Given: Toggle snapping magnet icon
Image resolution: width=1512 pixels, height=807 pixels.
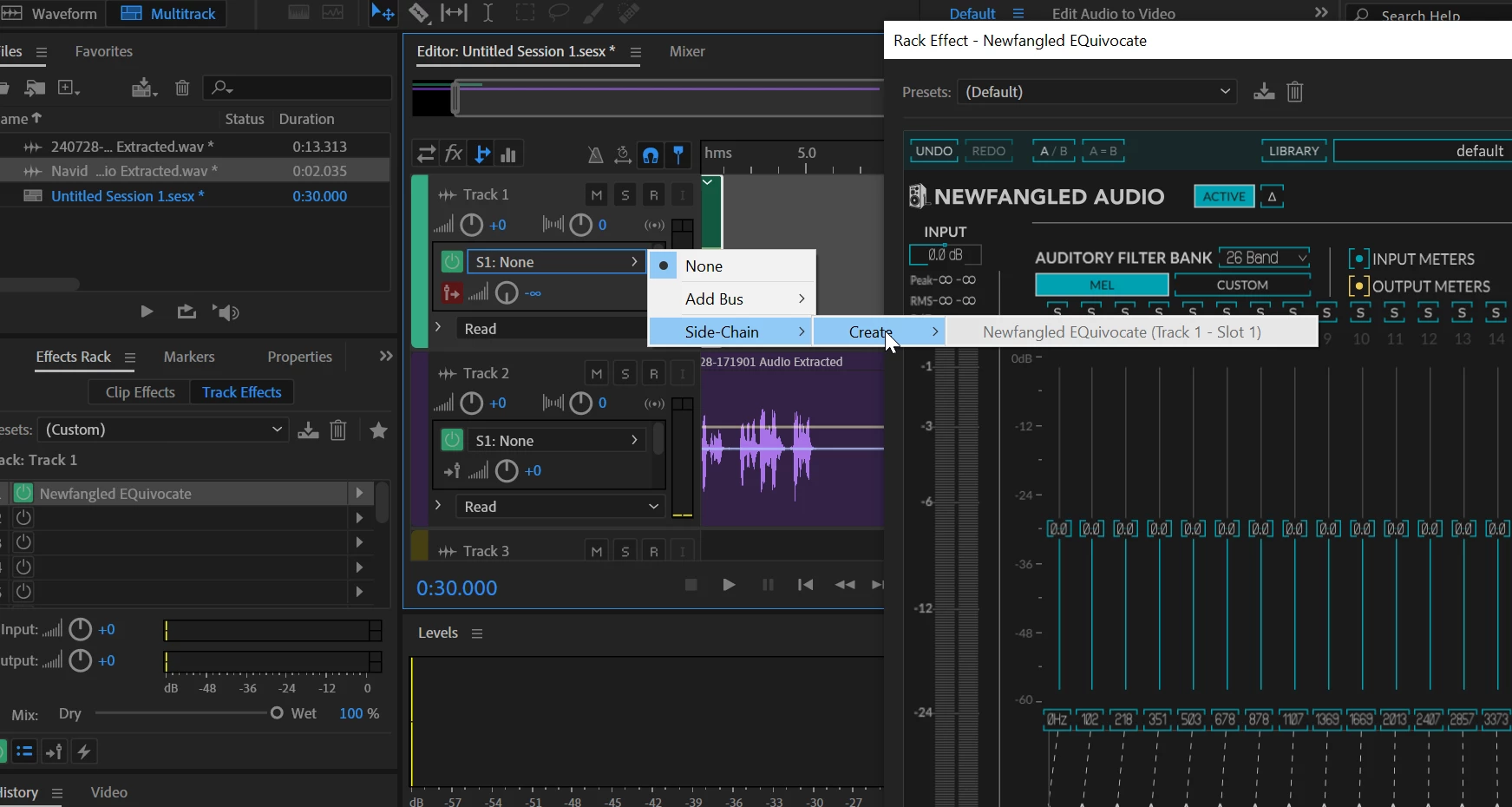Looking at the screenshot, I should point(651,154).
